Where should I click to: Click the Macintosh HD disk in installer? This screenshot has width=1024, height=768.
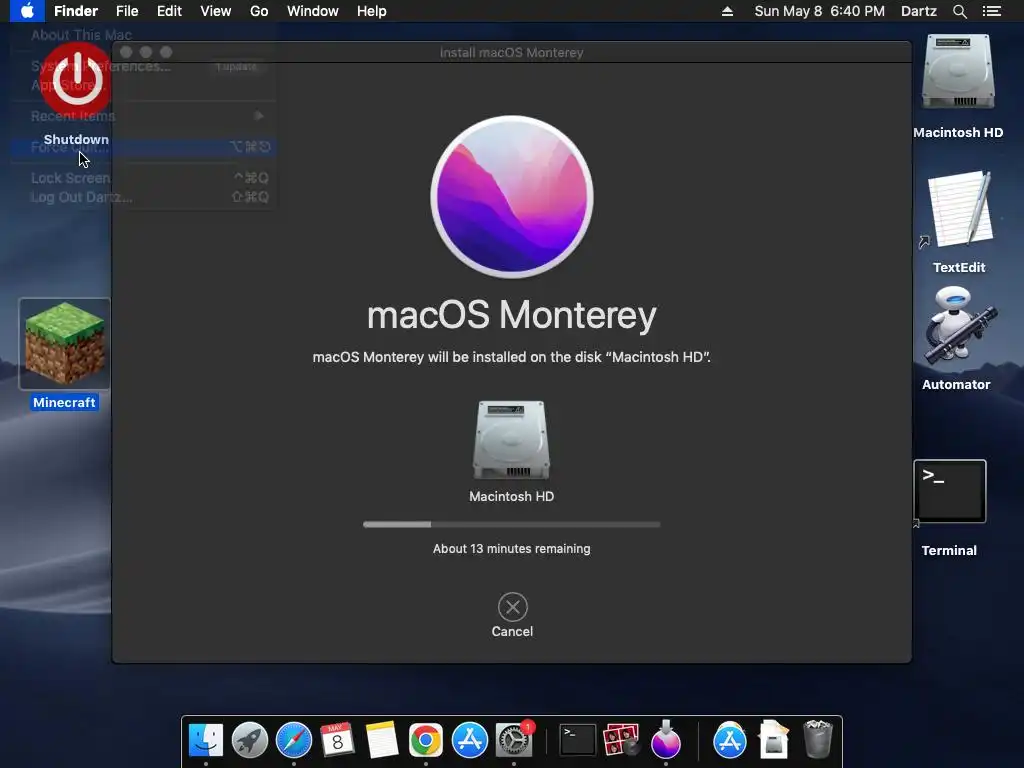pos(511,440)
